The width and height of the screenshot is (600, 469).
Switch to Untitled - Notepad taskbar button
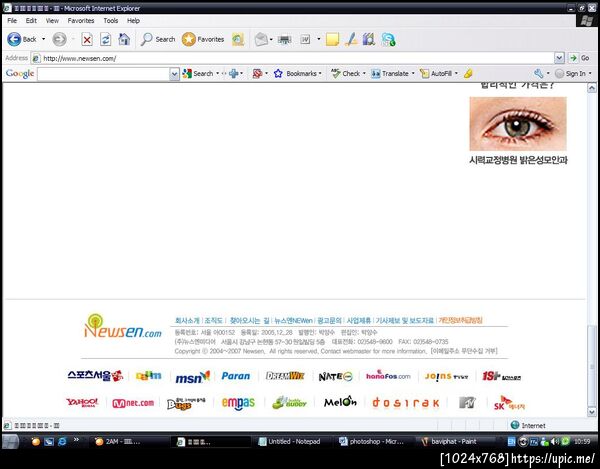coord(290,441)
